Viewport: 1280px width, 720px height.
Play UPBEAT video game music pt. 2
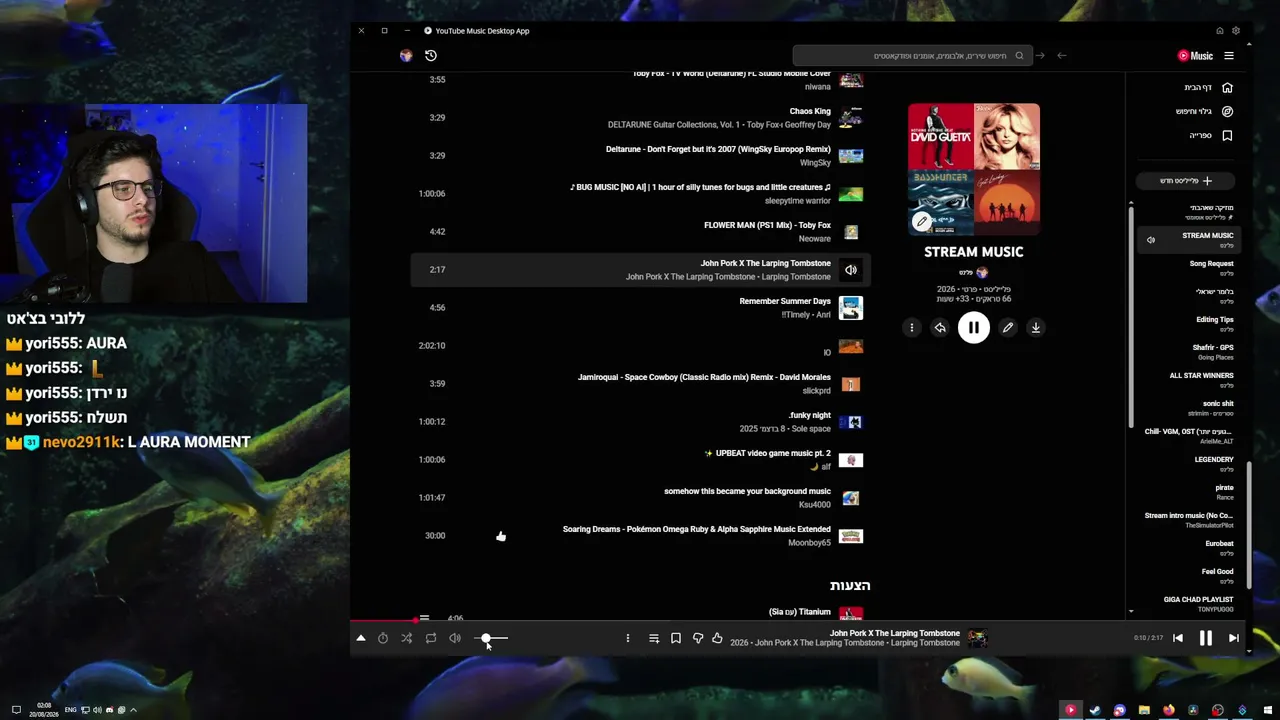click(640, 460)
